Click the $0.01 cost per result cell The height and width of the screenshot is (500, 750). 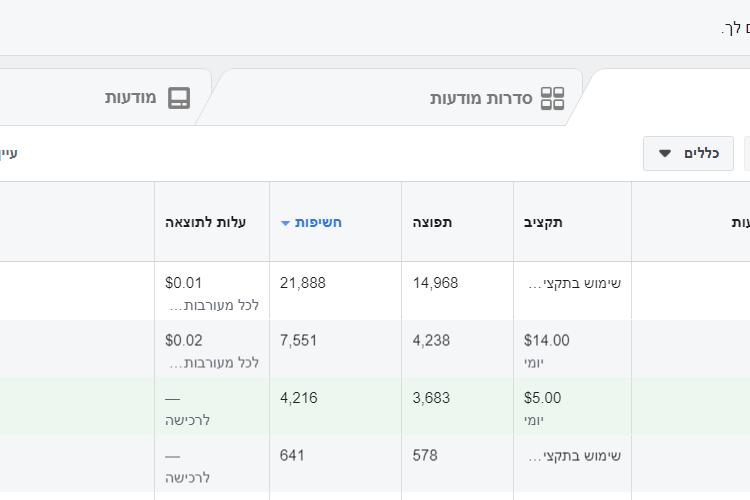pyautogui.click(x=184, y=283)
